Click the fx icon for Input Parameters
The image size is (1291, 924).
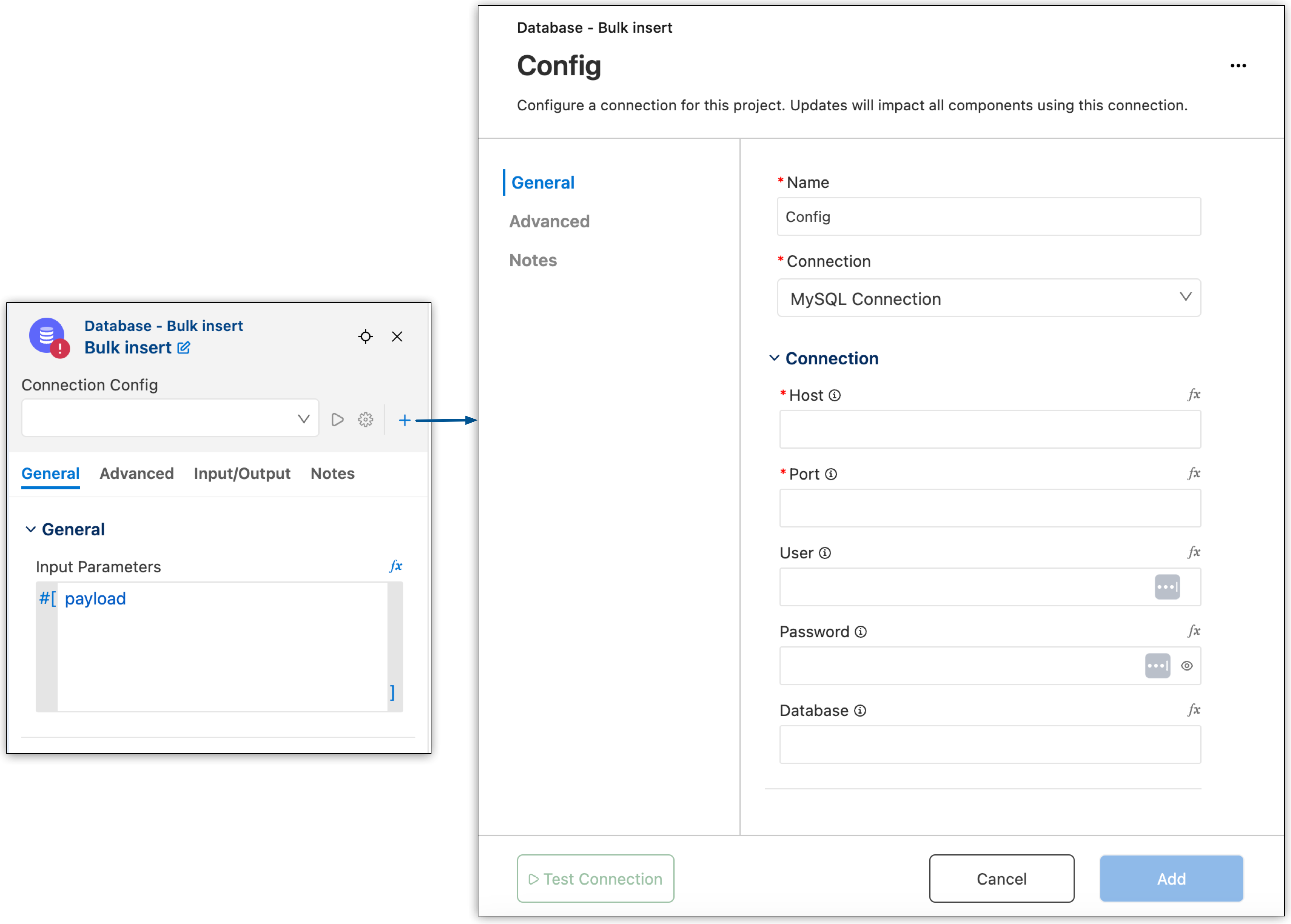pos(395,566)
